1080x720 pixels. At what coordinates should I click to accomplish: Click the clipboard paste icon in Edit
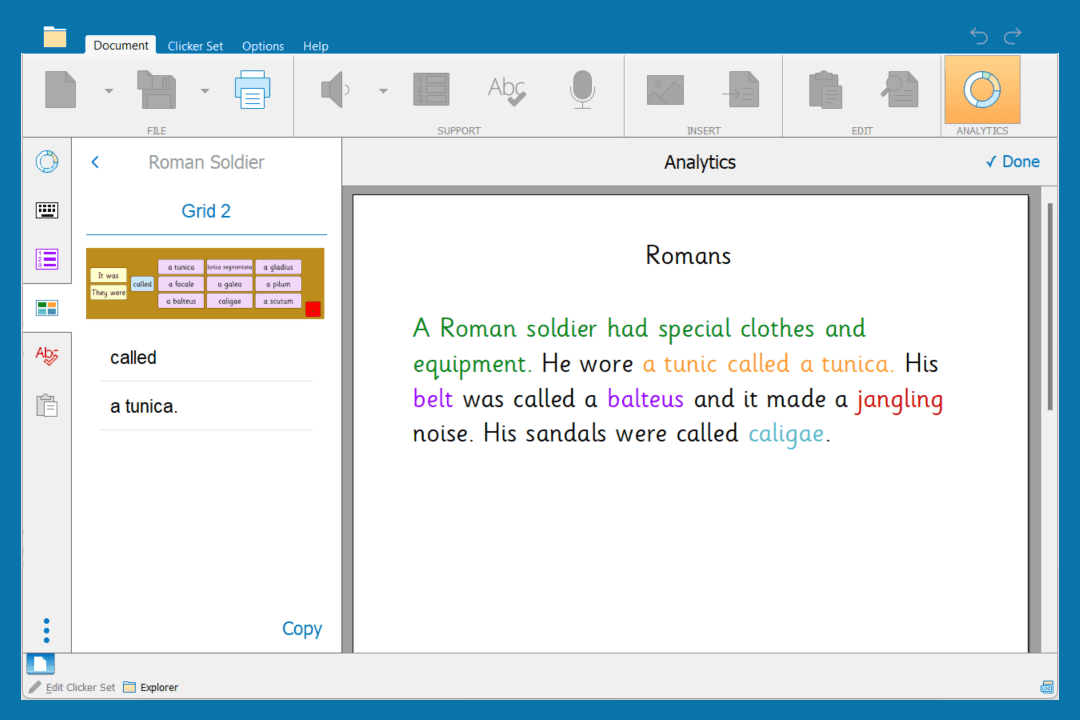[825, 90]
